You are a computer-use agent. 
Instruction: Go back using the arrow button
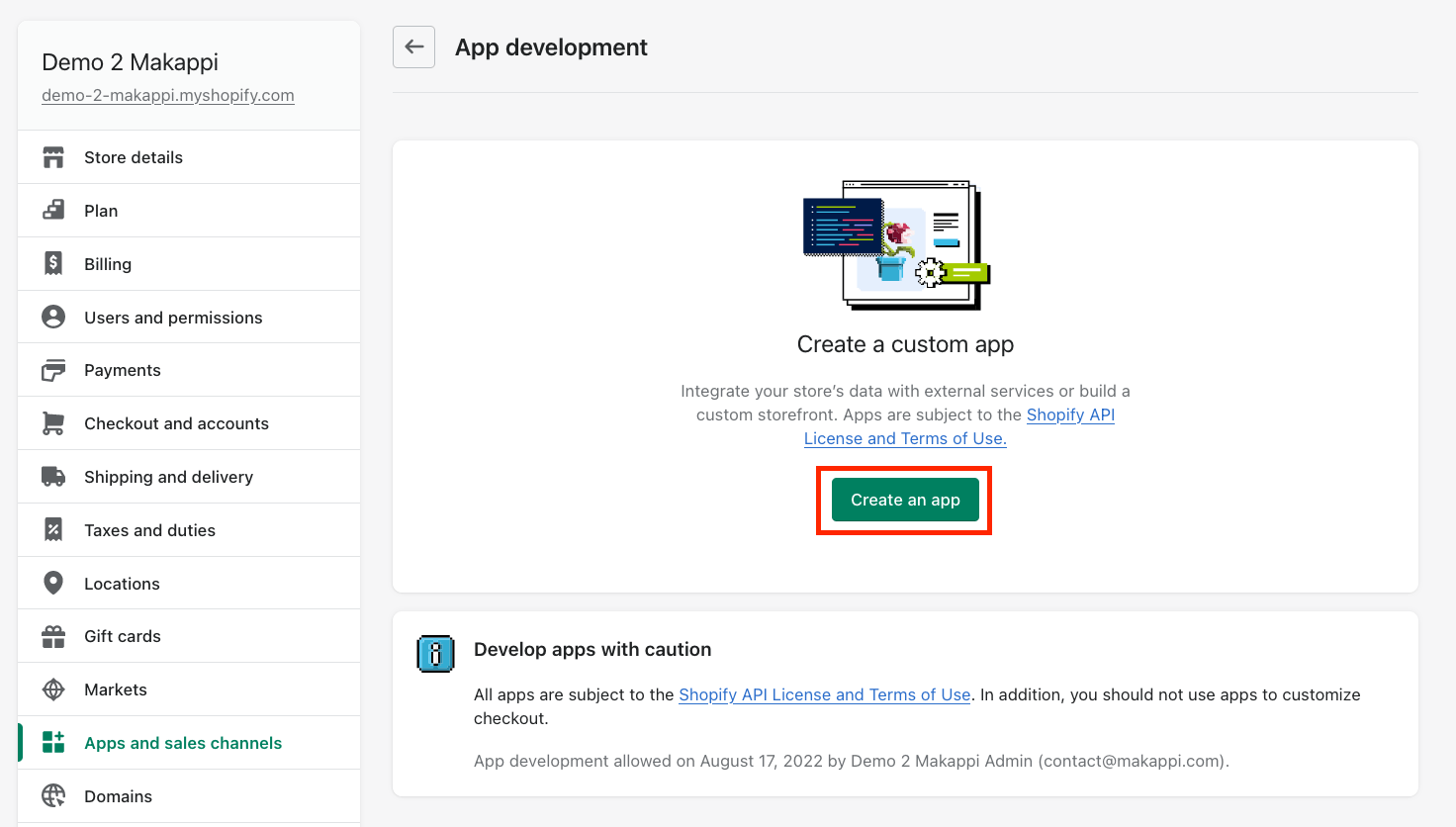click(x=414, y=47)
